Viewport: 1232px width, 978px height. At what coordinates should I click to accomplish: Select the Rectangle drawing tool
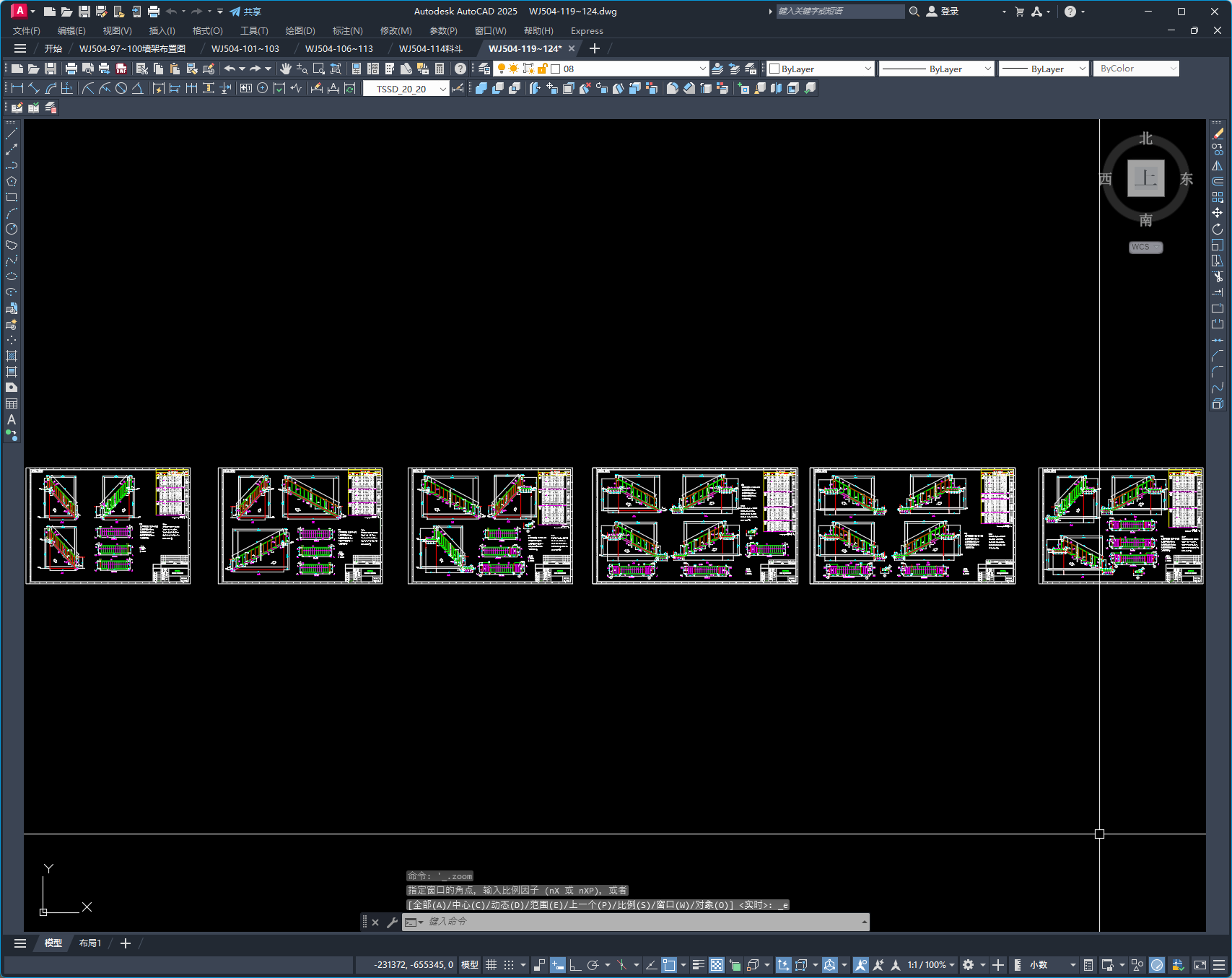pos(12,197)
